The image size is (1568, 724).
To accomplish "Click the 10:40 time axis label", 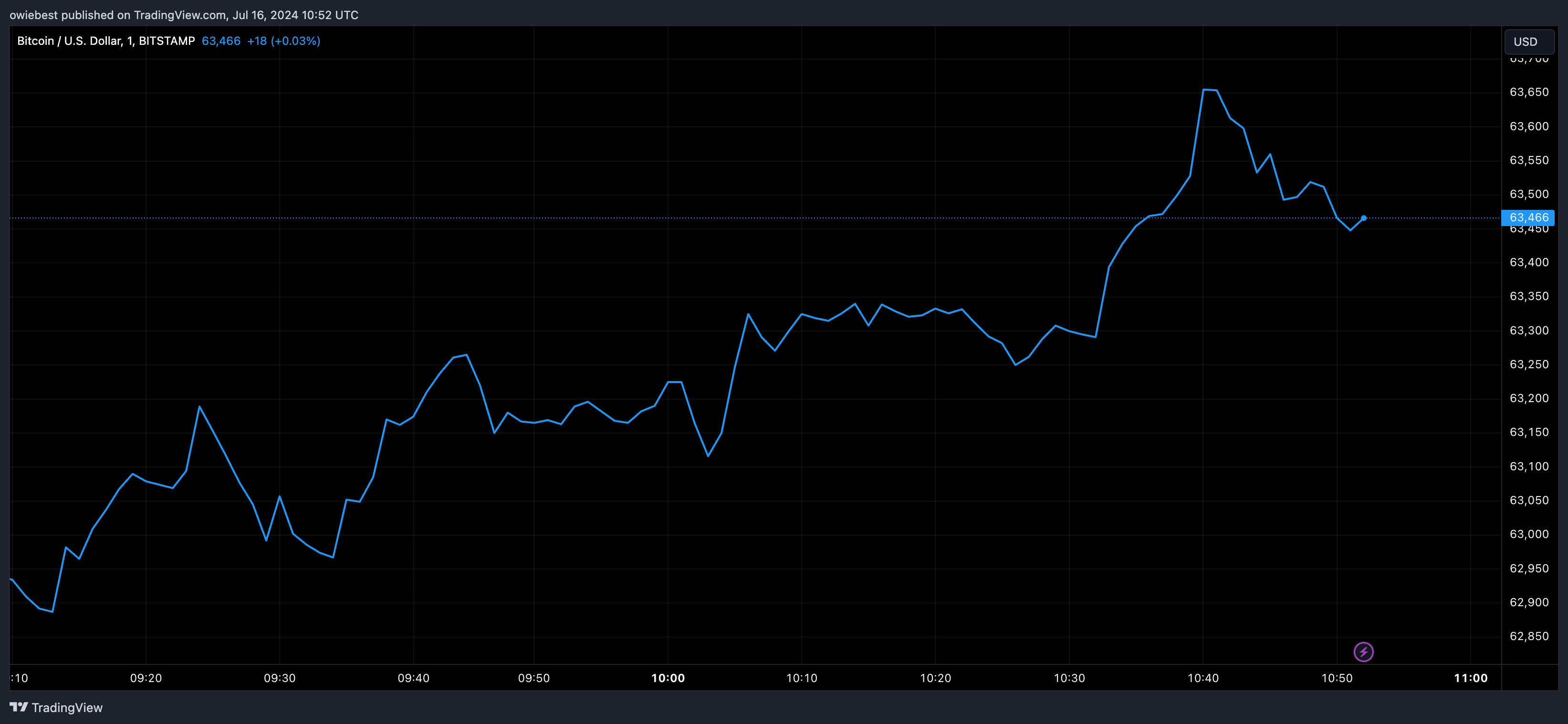I will 1203,678.
